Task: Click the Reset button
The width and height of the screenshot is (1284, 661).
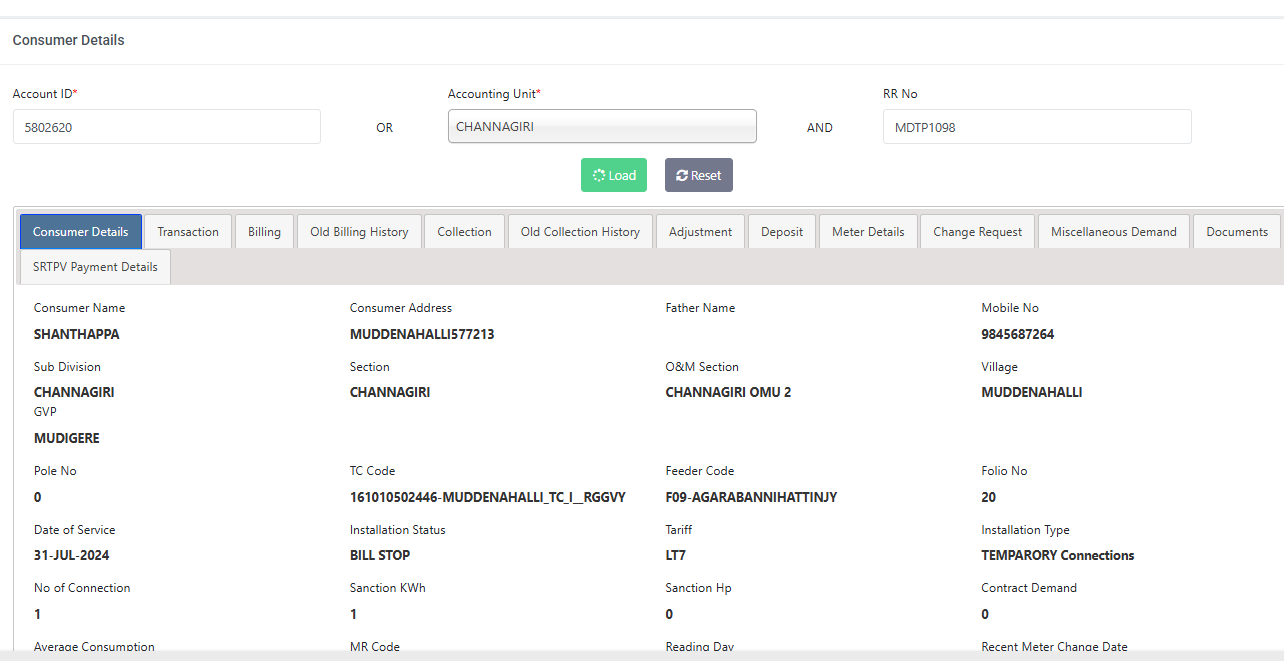Action: point(698,175)
